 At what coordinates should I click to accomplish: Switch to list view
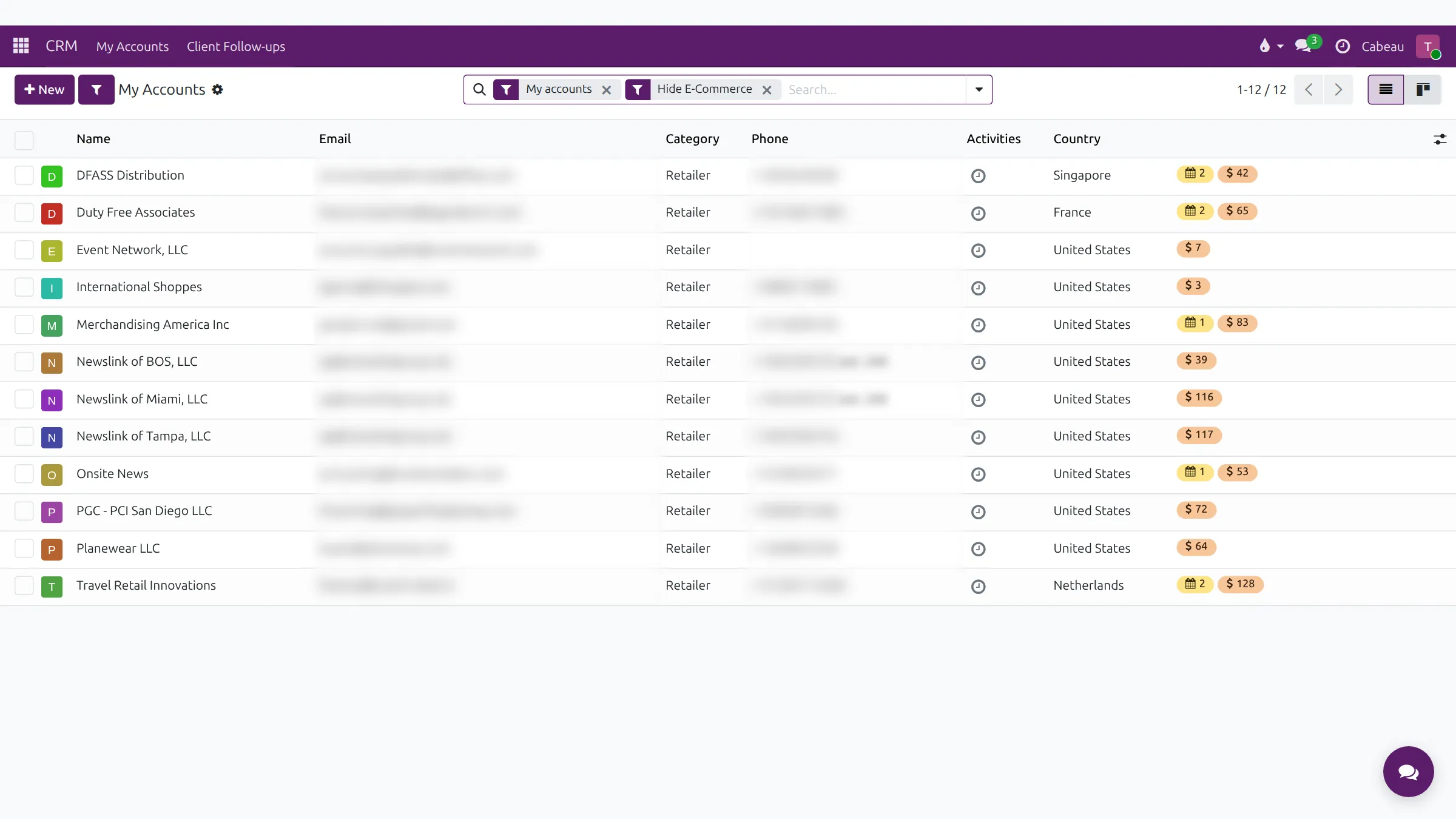[x=1386, y=90]
